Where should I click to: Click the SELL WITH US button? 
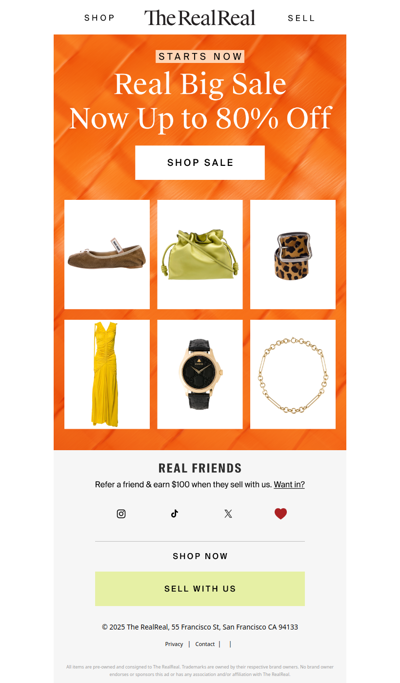(200, 588)
